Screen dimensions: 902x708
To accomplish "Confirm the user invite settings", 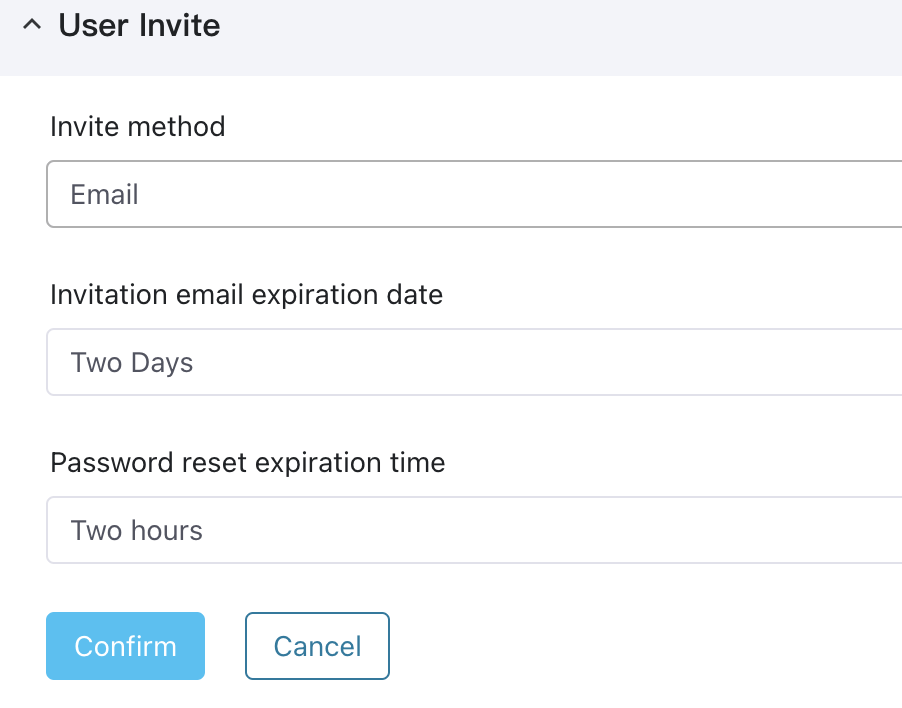I will click(125, 646).
